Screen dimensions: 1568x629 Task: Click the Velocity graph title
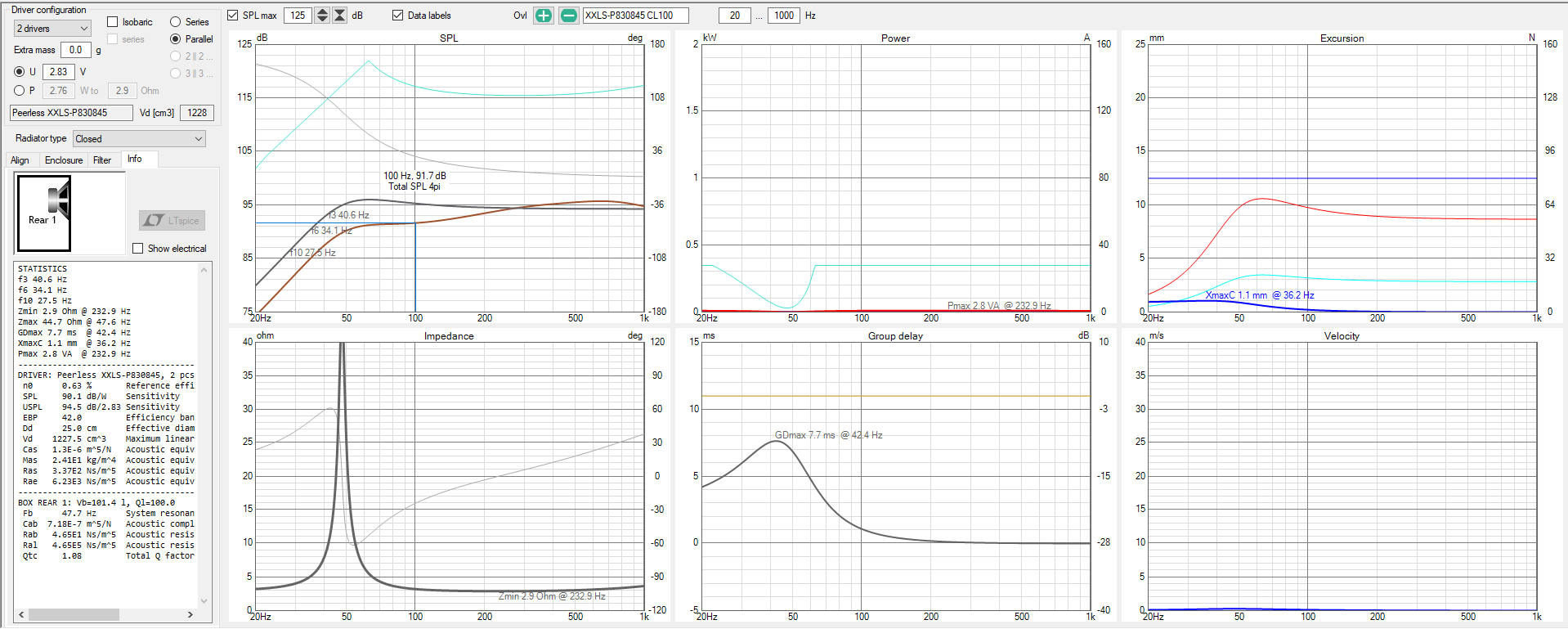pos(1342,336)
